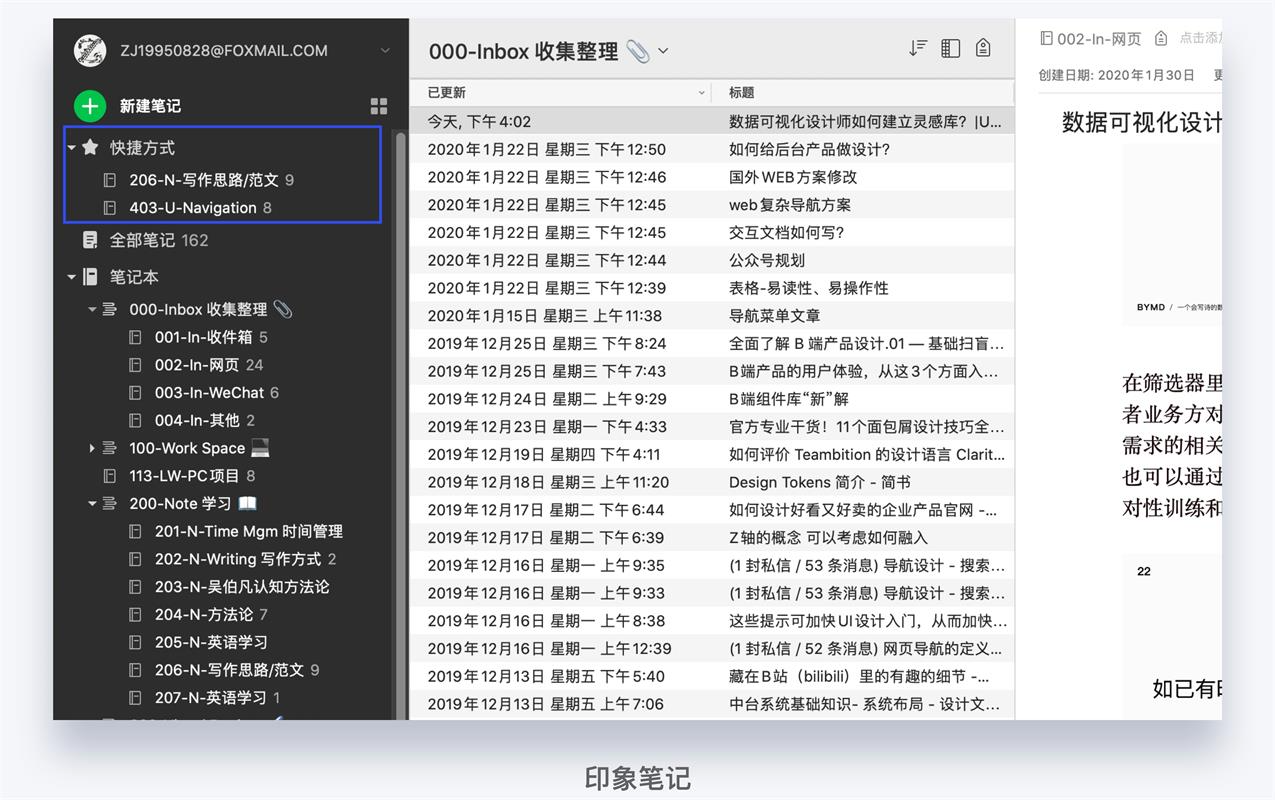Click the notebook icon of 204-N-方法论
Screen dimensions: 1275x800
(135, 614)
